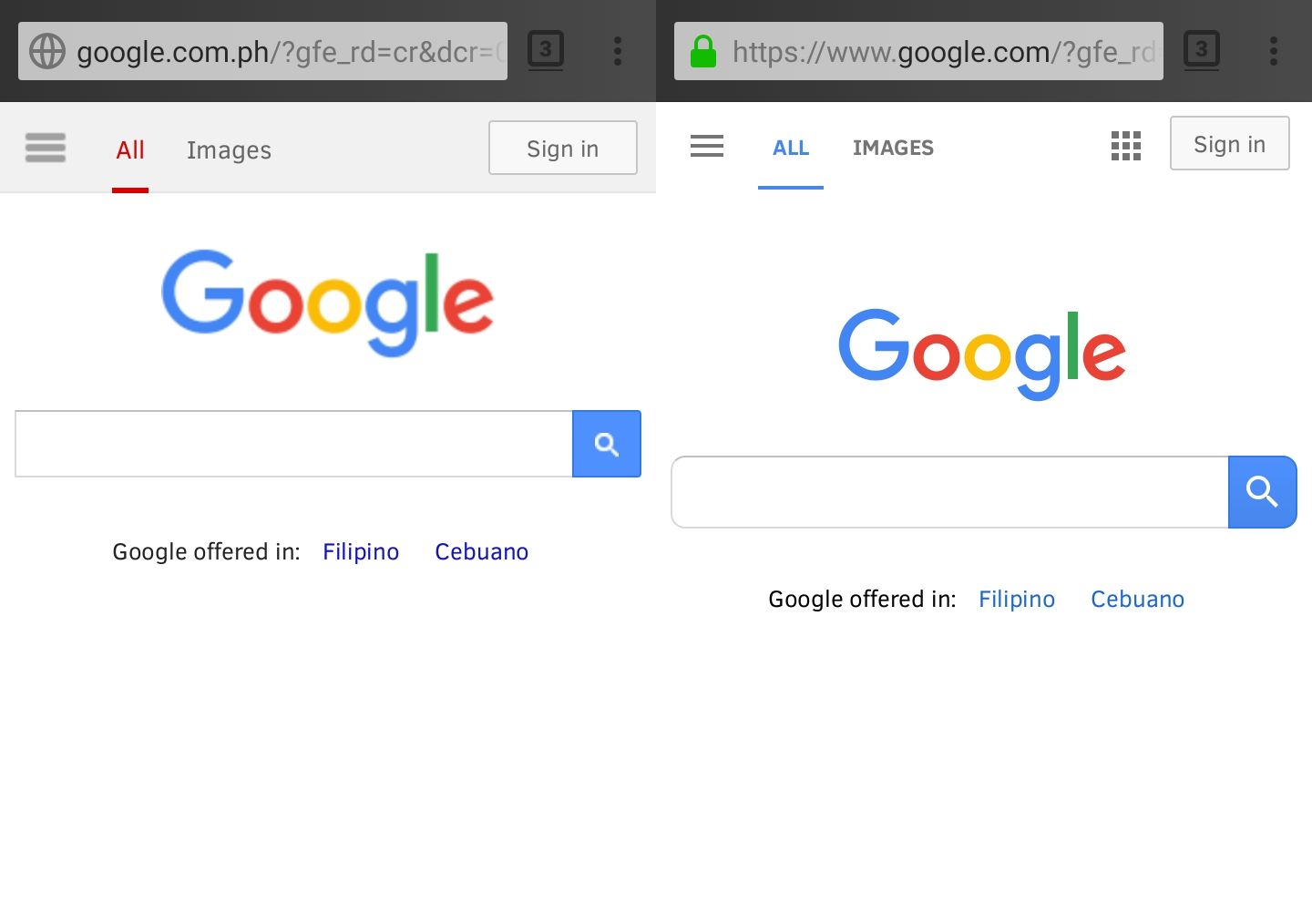Focus the left page's search box

(293, 444)
